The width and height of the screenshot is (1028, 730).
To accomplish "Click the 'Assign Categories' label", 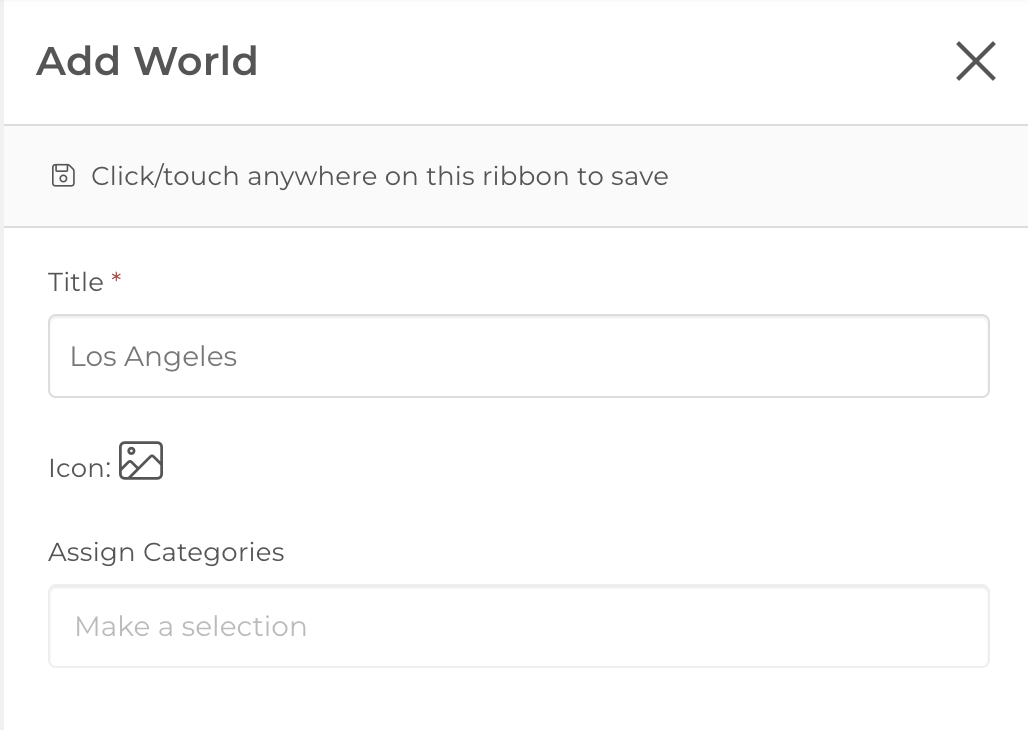I will [166, 552].
